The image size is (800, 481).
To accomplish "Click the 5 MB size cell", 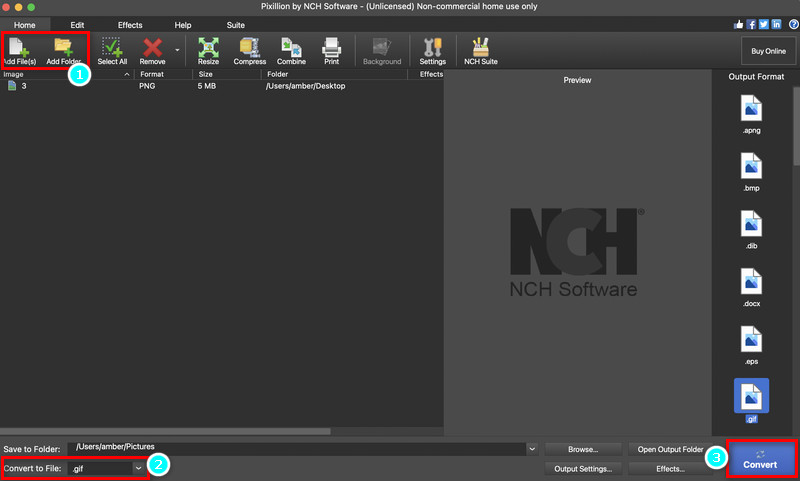I will point(207,86).
